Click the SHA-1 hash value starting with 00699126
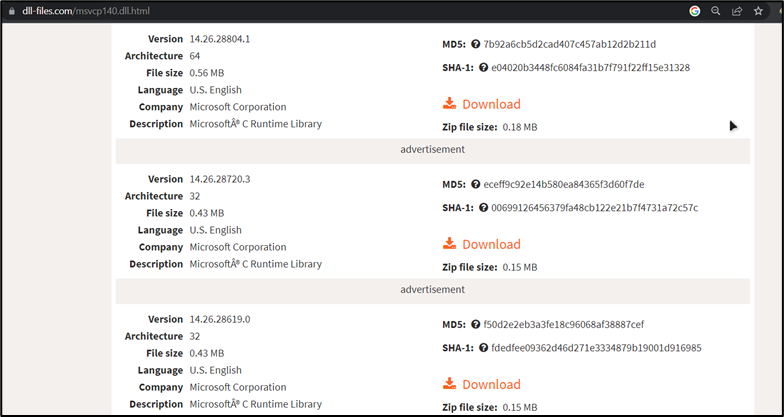Image resolution: width=784 pixels, height=417 pixels. tap(594, 208)
